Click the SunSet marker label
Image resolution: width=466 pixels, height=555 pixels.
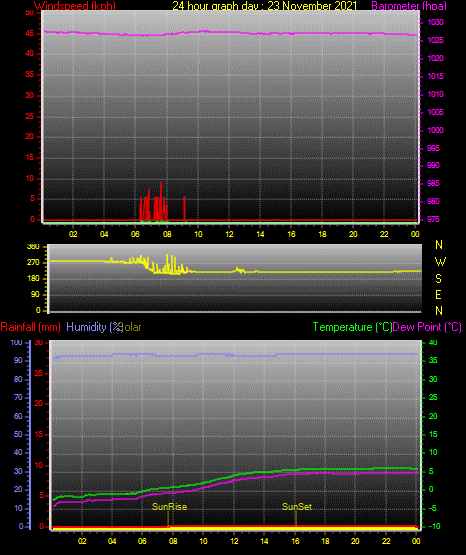(297, 507)
